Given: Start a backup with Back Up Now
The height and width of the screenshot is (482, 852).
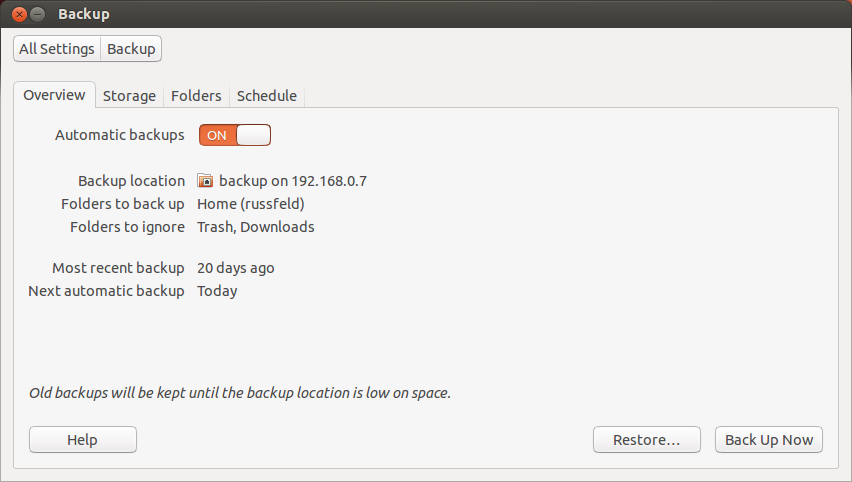Looking at the screenshot, I should 768,440.
